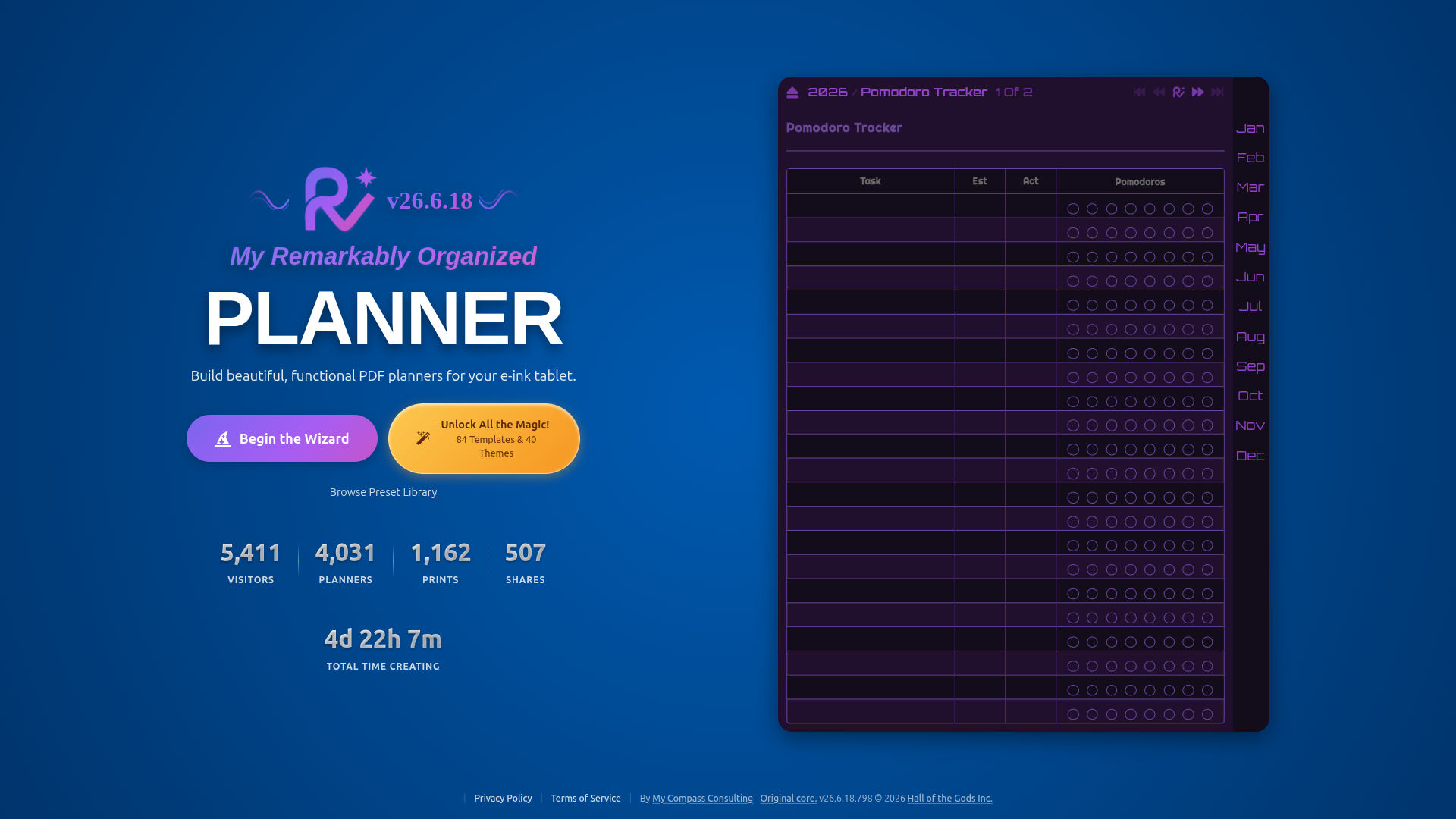Click first empty Act cell in tracker

click(1031, 206)
